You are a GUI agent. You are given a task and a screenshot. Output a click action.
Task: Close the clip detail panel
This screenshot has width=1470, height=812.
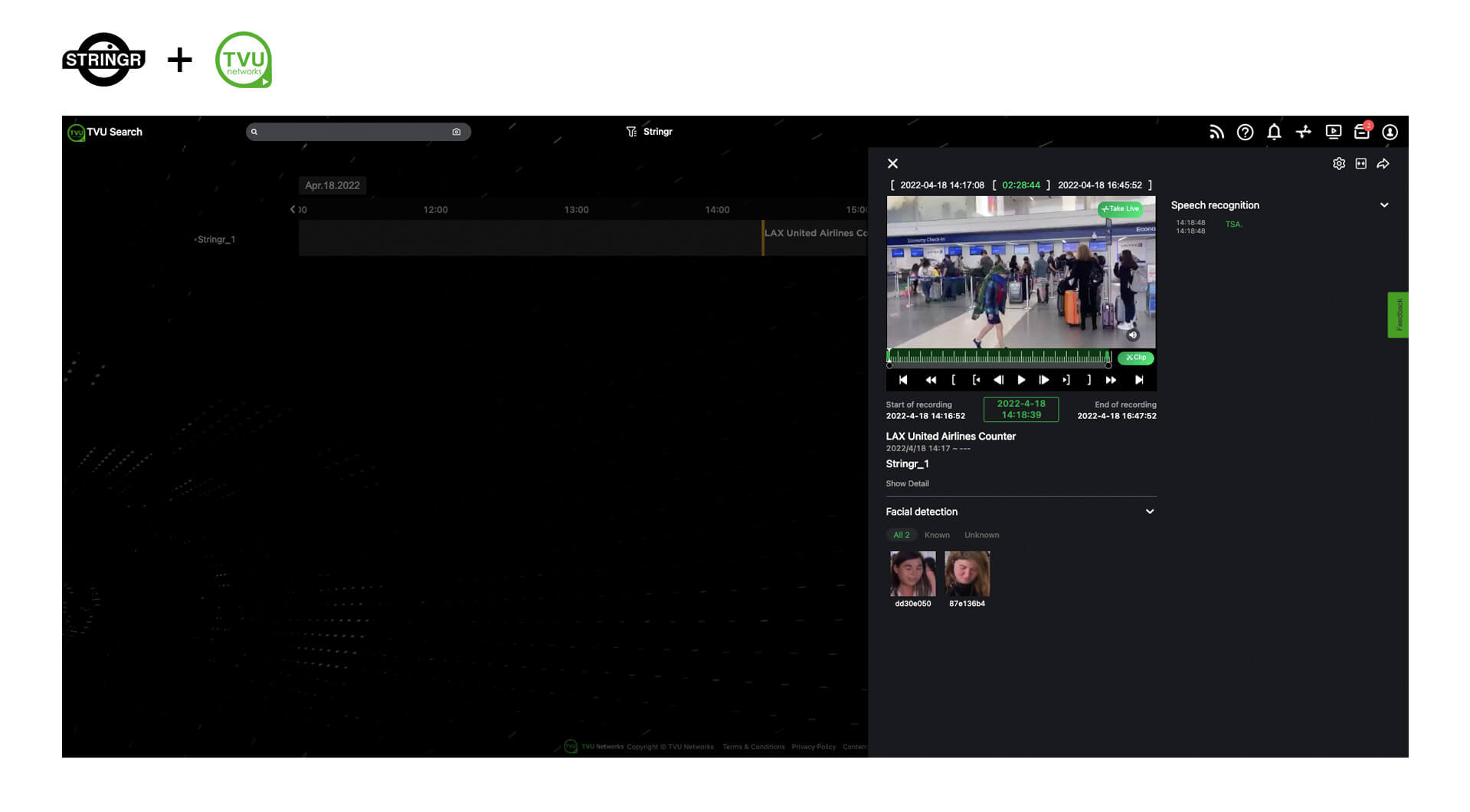click(892, 163)
